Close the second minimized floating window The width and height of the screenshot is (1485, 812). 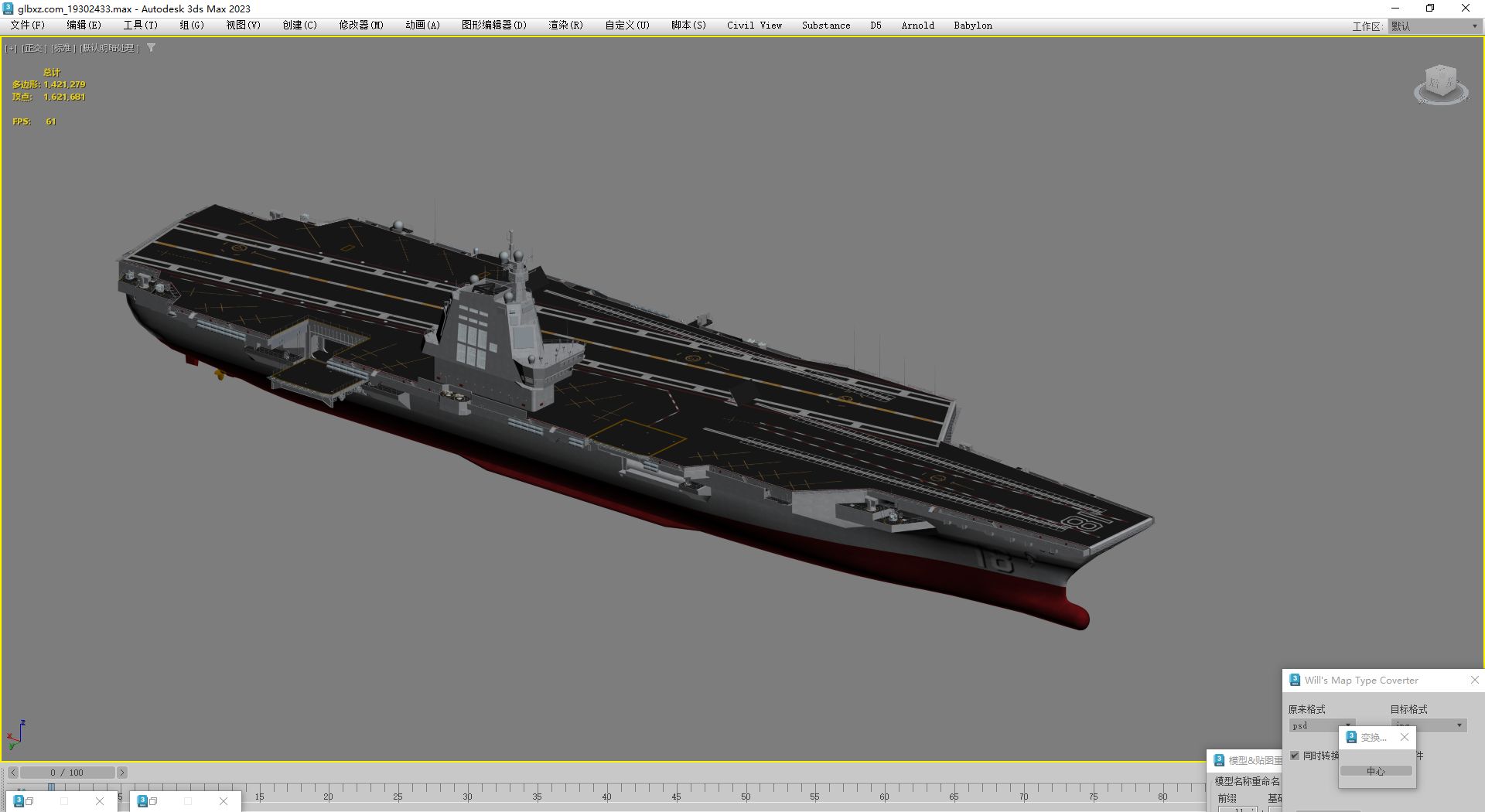click(x=224, y=801)
